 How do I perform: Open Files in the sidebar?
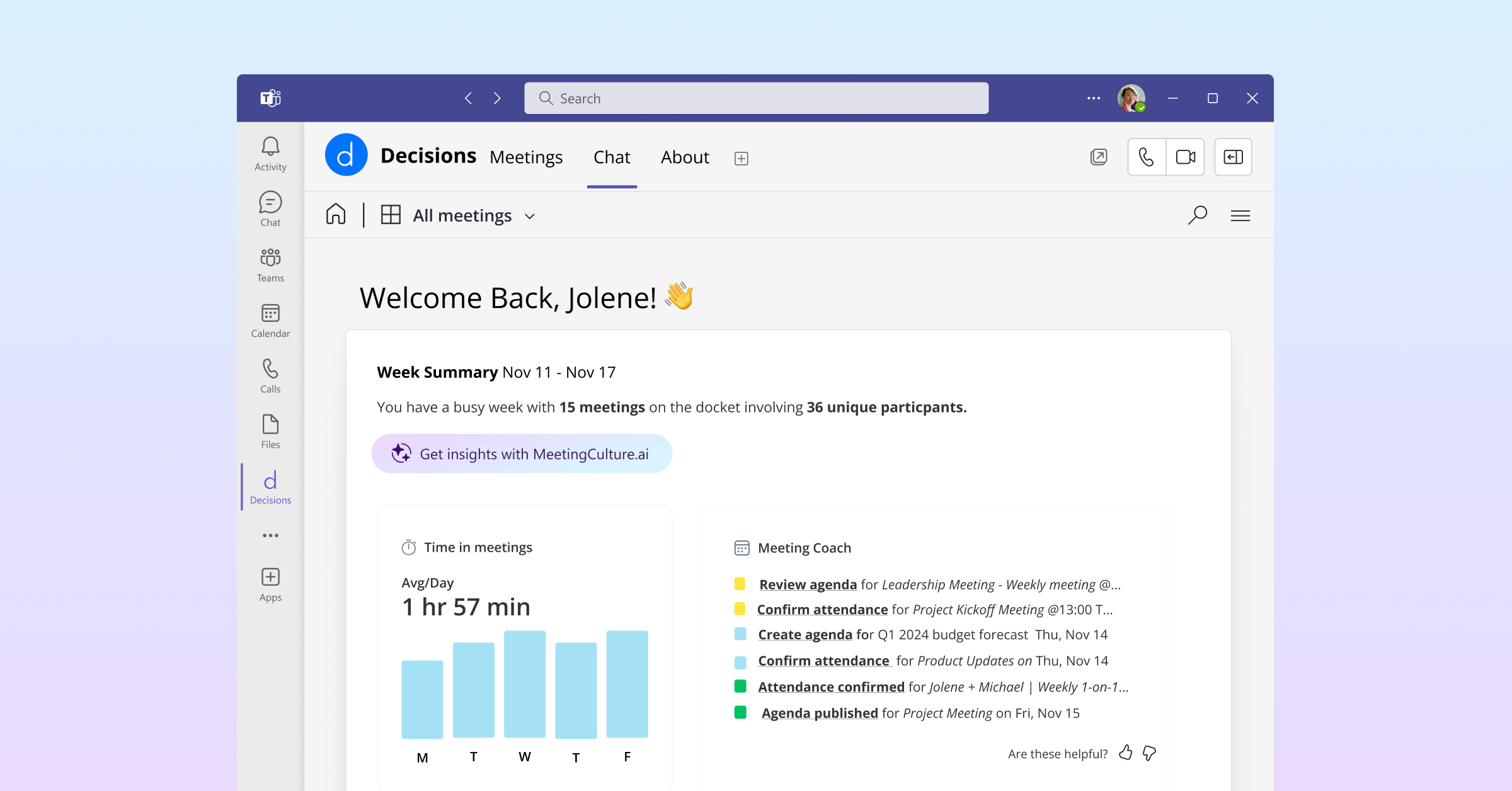tap(270, 431)
